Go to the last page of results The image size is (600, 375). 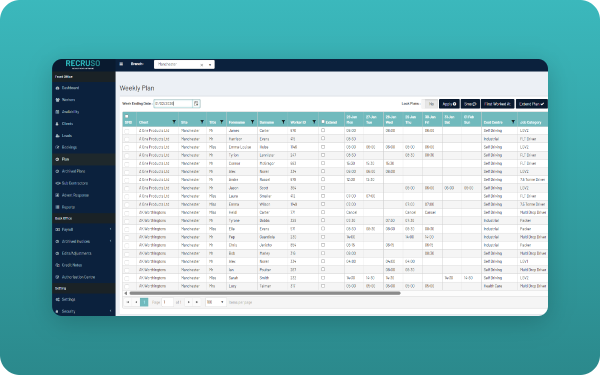(197, 302)
